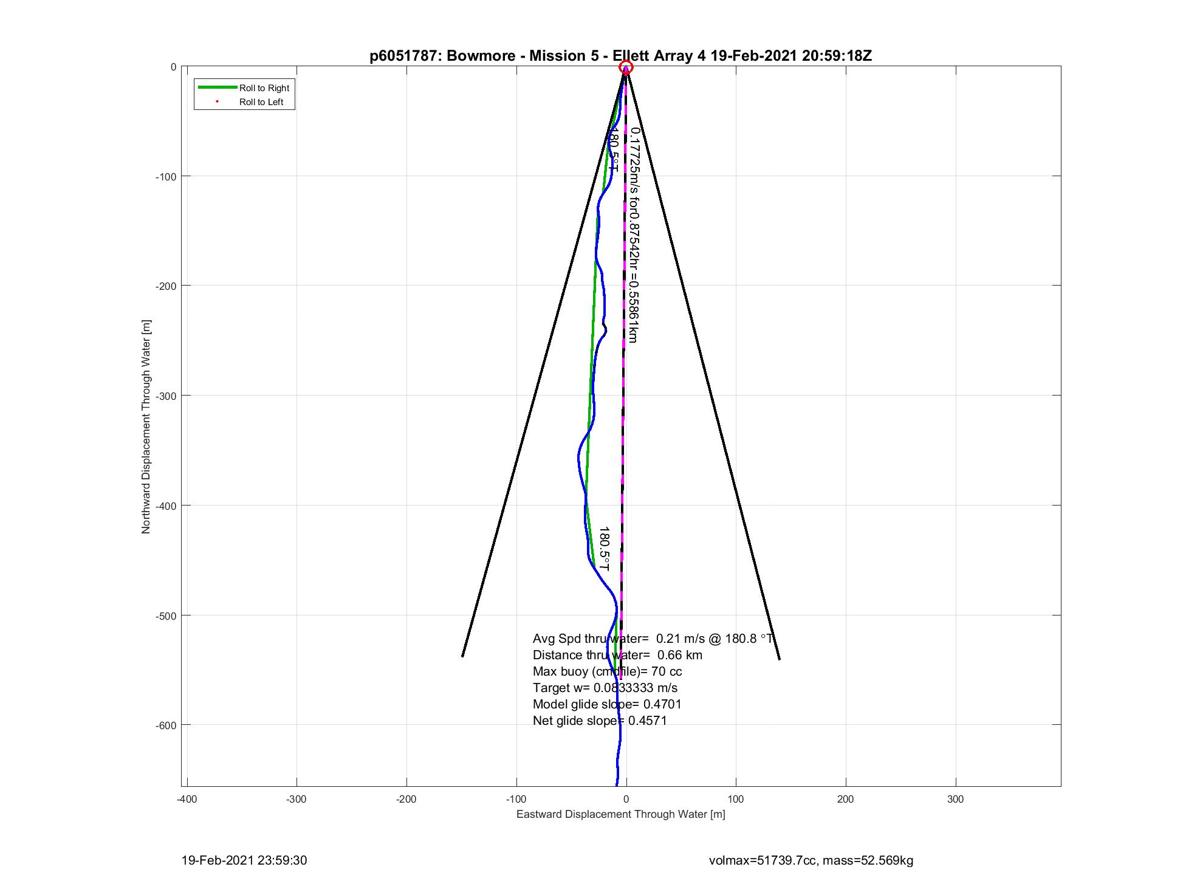The image size is (1200, 885).
Task: Click the x-axis tick label '-300'
Action: pos(296,800)
